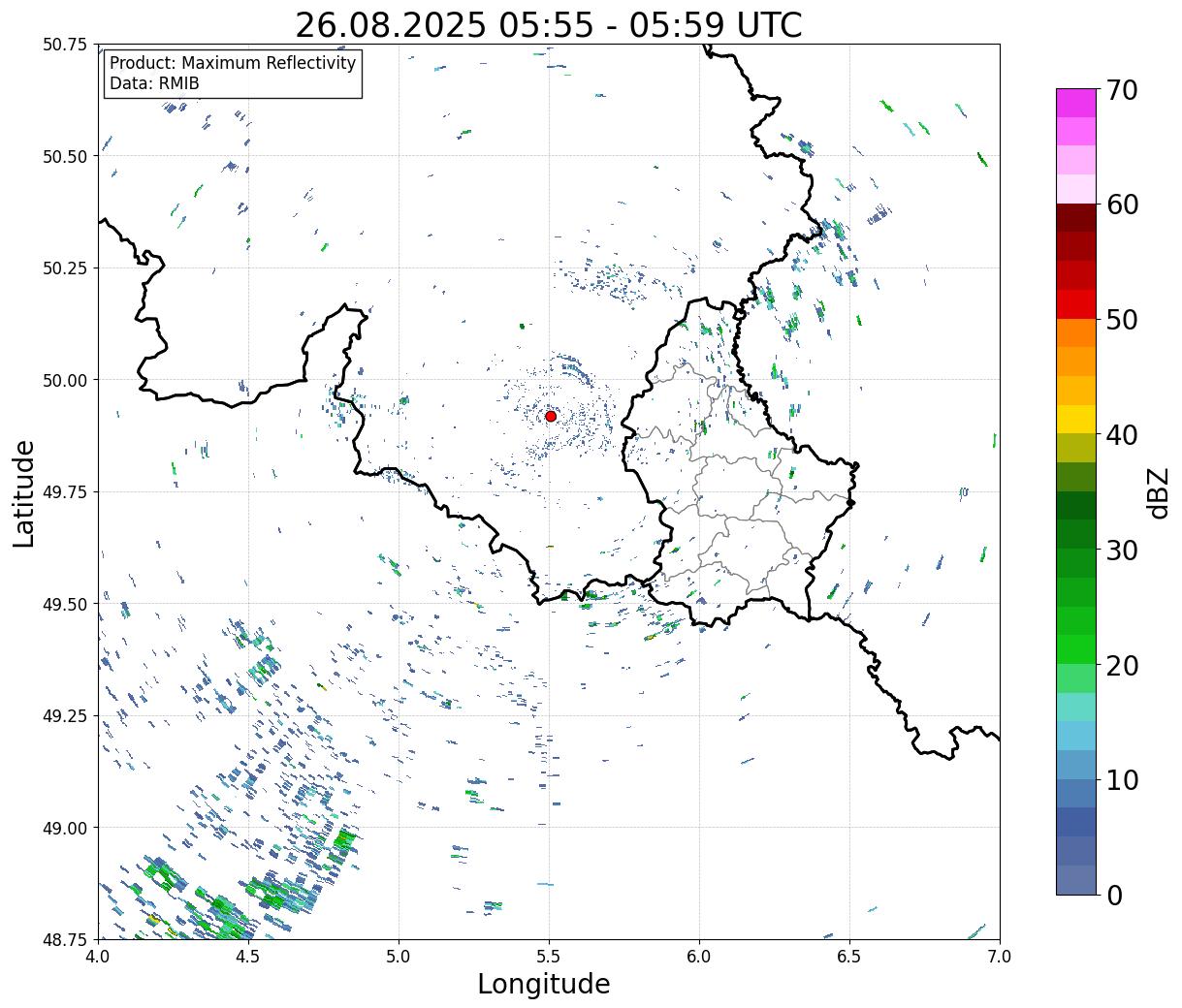This screenshot has height=1008, width=1182.
Task: Click the 49.75 latitude tick label
Action: 65,492
